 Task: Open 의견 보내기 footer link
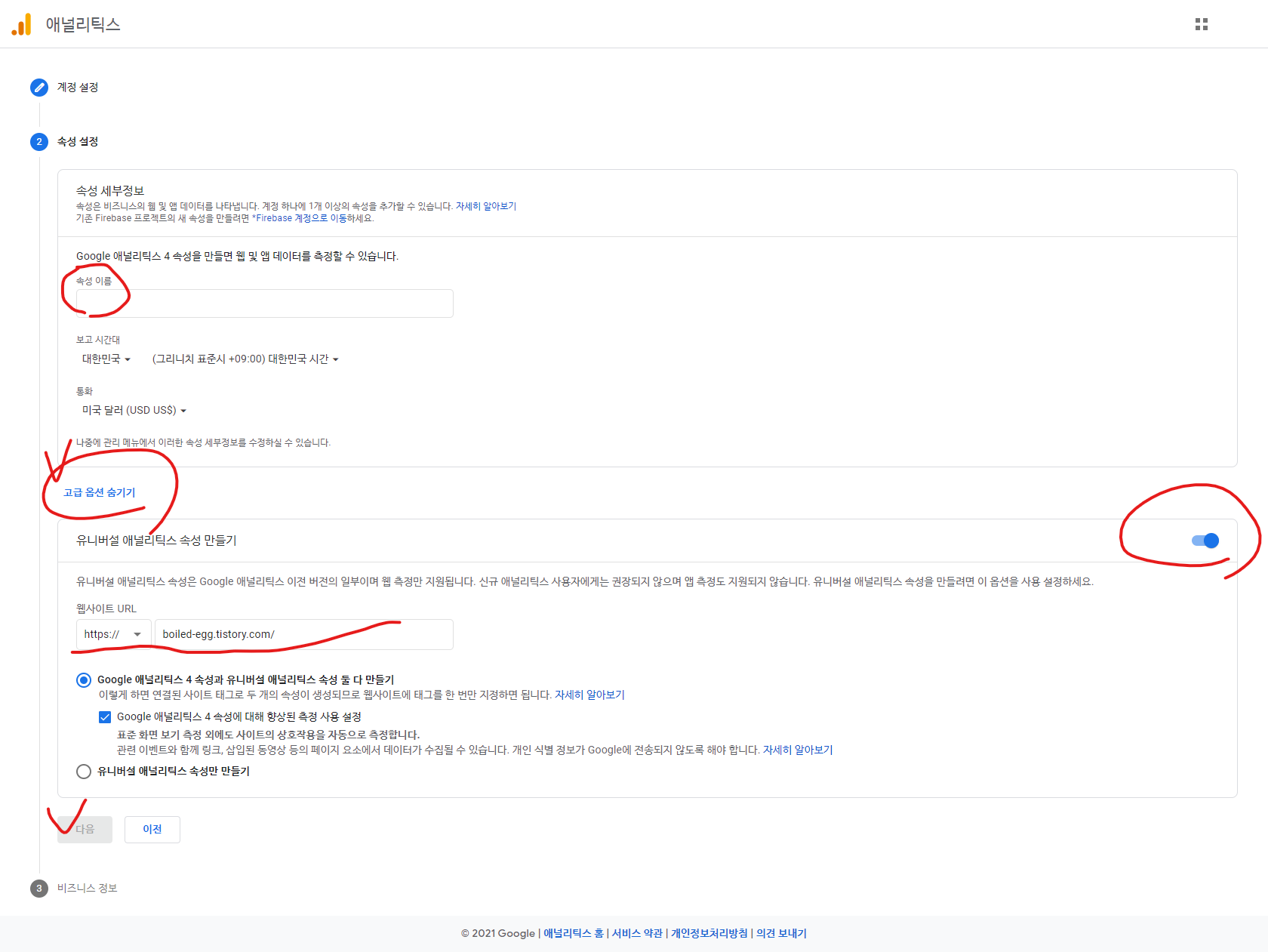(x=781, y=933)
